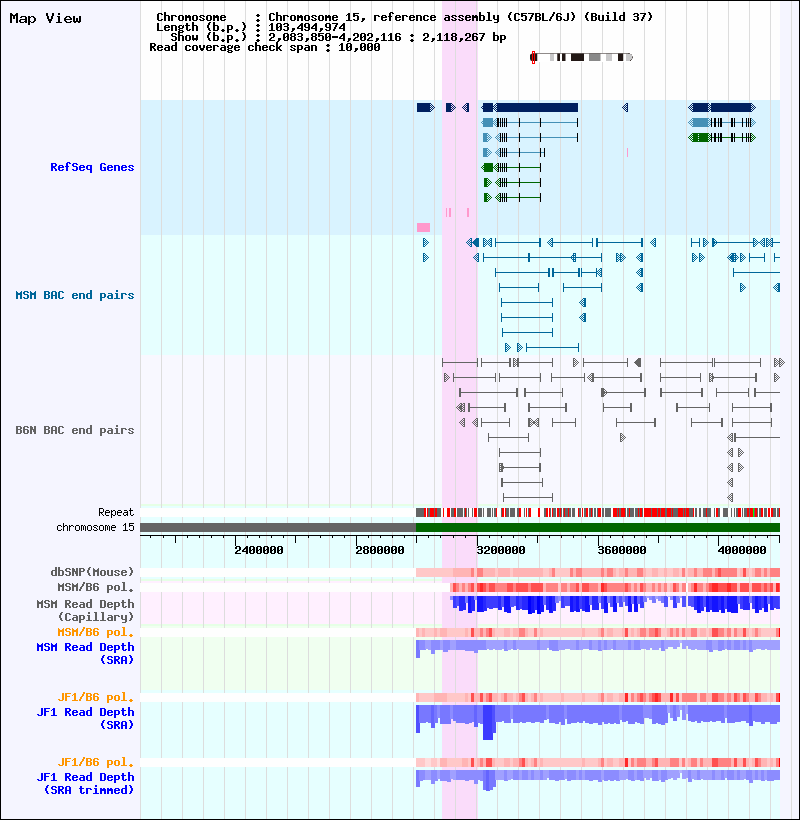Click the MSM Read Depth (Capillary) label
This screenshot has height=820, width=800.
pyautogui.click(x=85, y=610)
